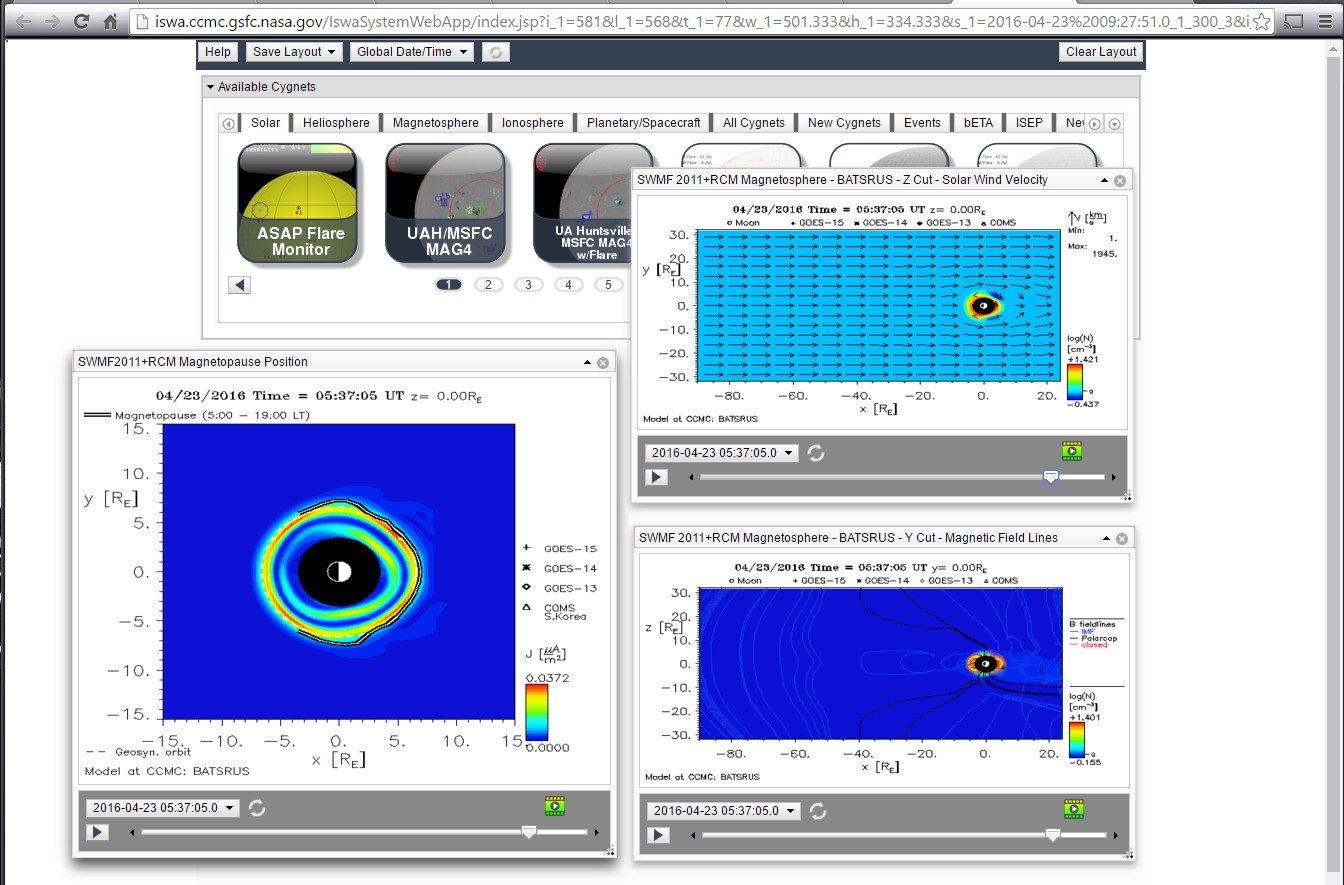Select cygnet page 4
The height and width of the screenshot is (885, 1344).
(x=568, y=285)
